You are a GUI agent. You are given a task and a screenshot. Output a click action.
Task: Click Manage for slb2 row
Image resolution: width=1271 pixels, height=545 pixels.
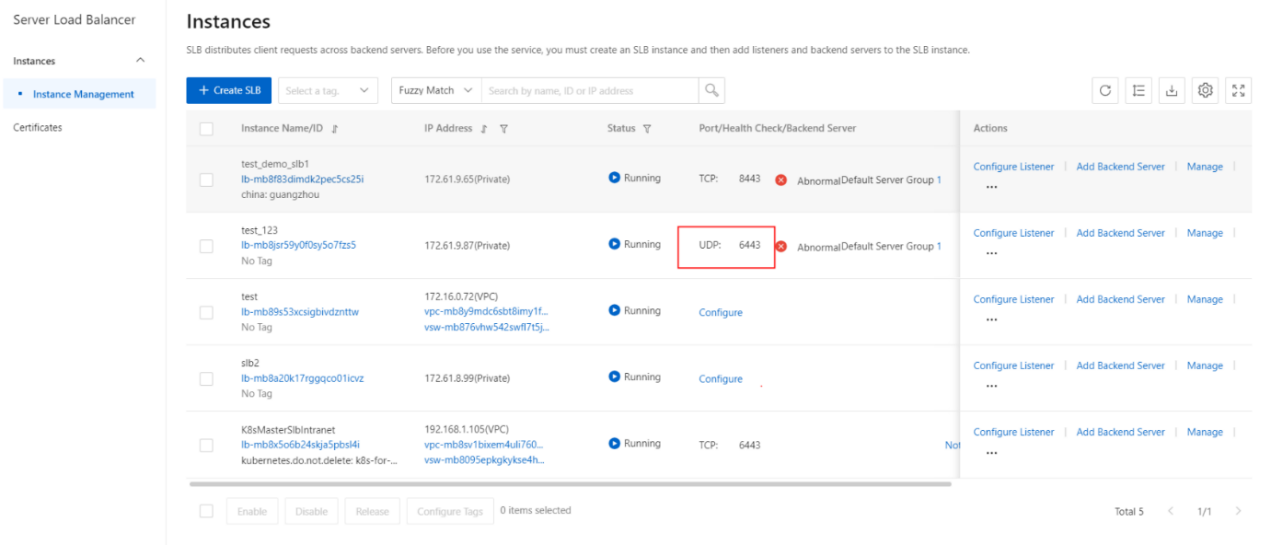pos(1204,366)
